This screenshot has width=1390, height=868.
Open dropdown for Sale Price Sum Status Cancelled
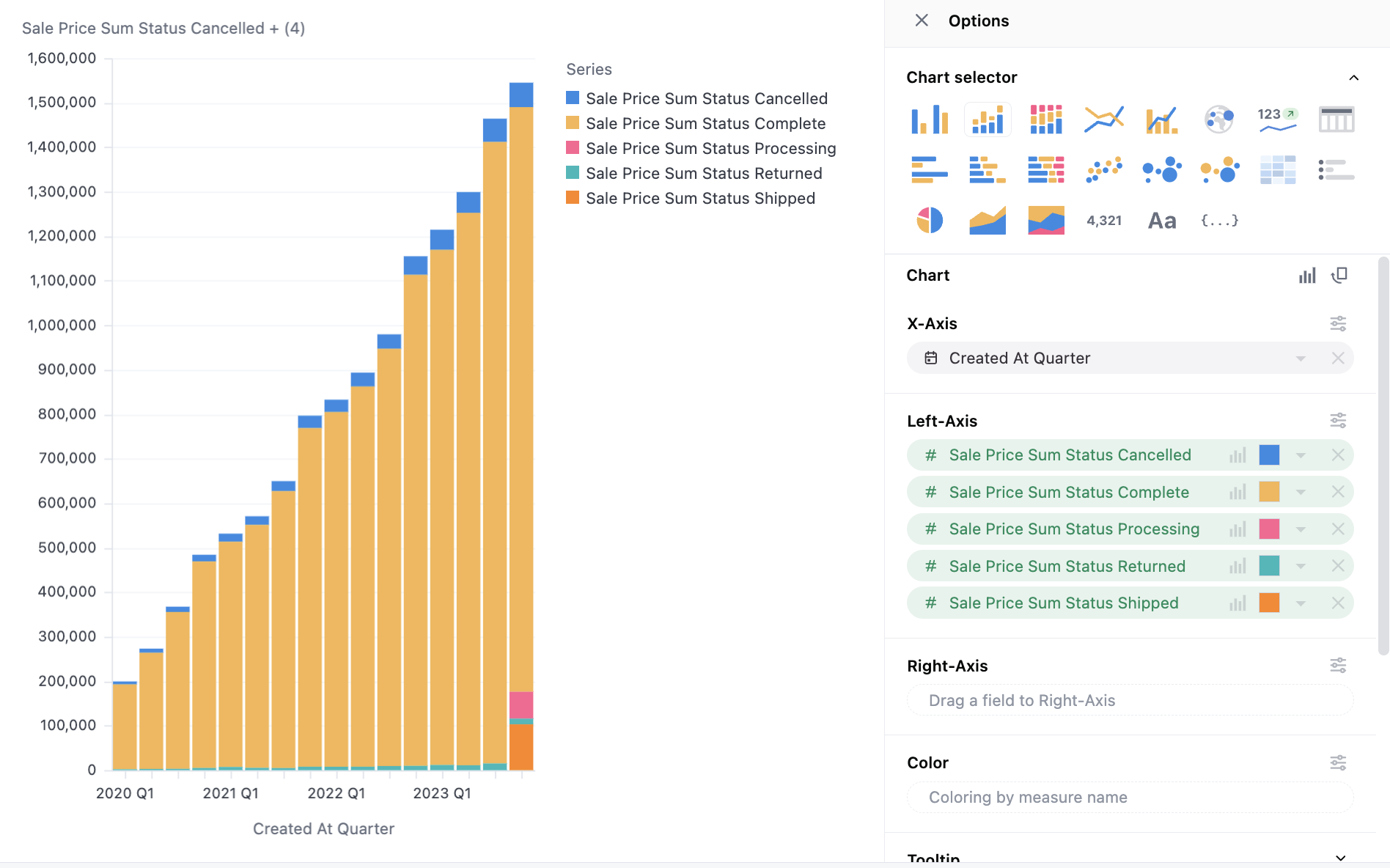pos(1301,455)
